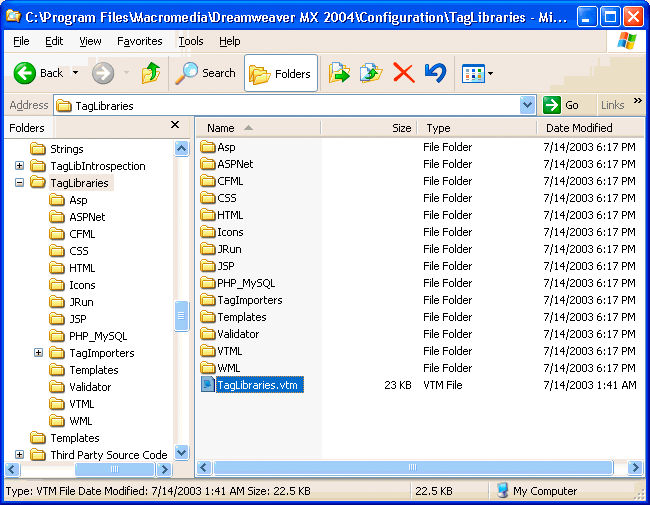Expand the Links toolbar chevron
This screenshot has width=650, height=505.
pos(638,100)
